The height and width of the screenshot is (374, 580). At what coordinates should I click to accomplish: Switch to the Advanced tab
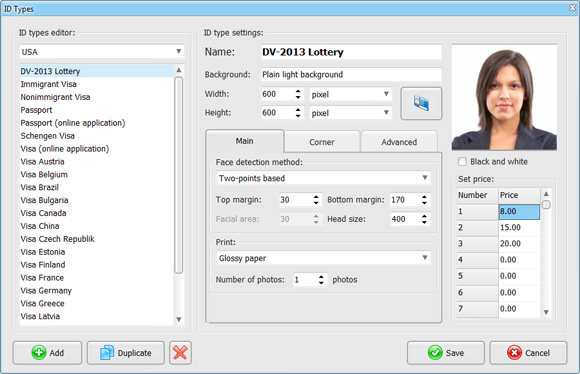[x=399, y=142]
